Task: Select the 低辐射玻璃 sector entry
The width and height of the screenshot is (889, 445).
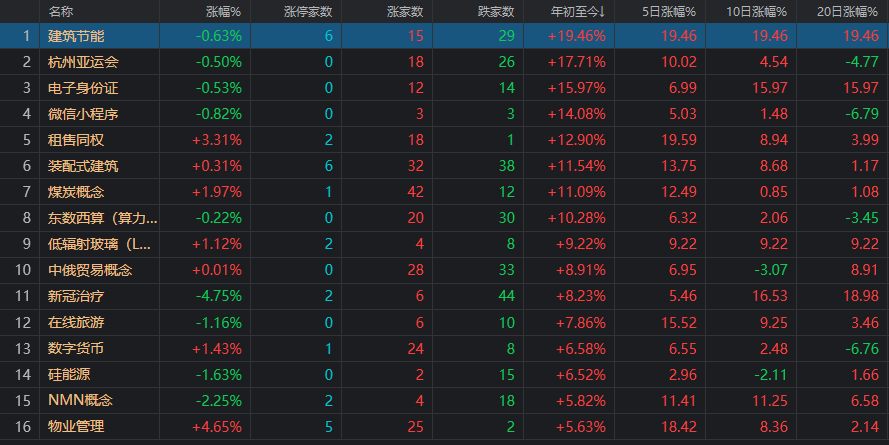Action: click(x=99, y=244)
